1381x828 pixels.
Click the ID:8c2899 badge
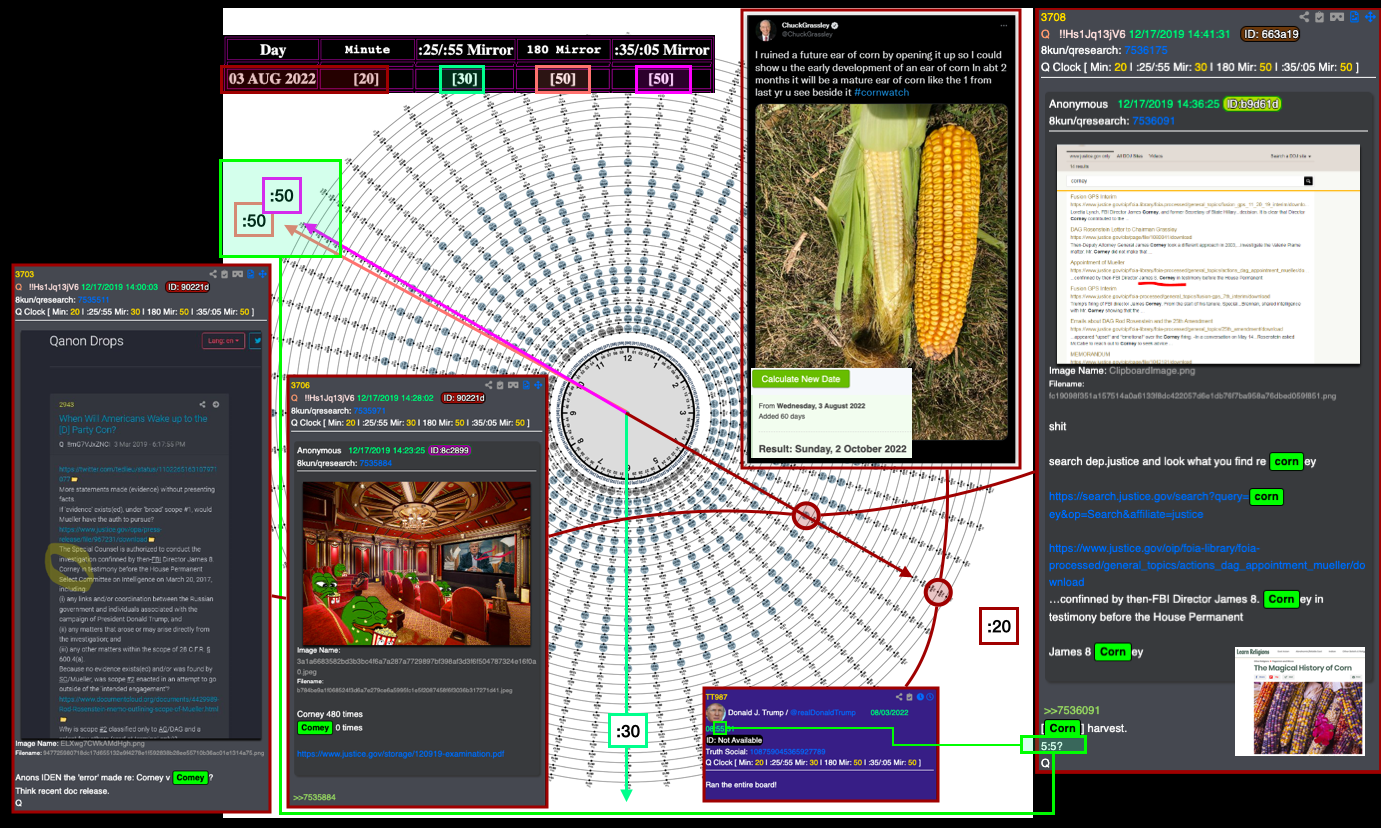pos(449,450)
